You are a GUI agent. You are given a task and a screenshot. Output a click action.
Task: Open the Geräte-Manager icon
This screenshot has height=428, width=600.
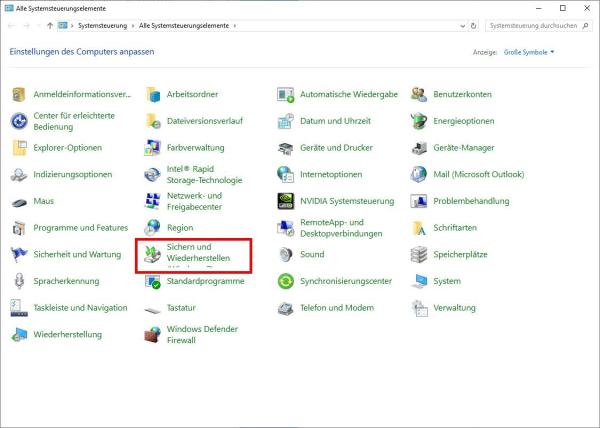coord(419,147)
